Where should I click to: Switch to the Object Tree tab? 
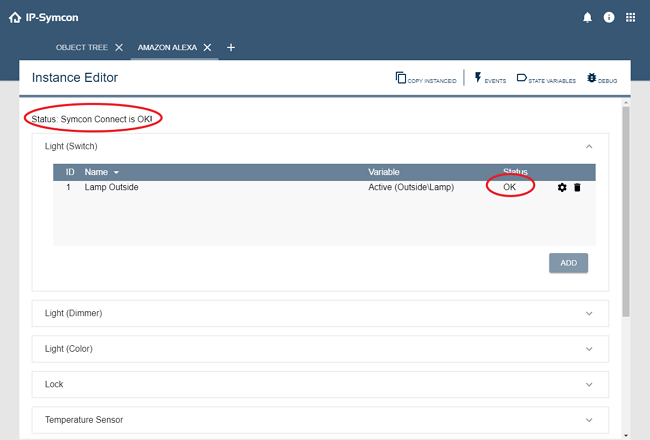click(82, 47)
